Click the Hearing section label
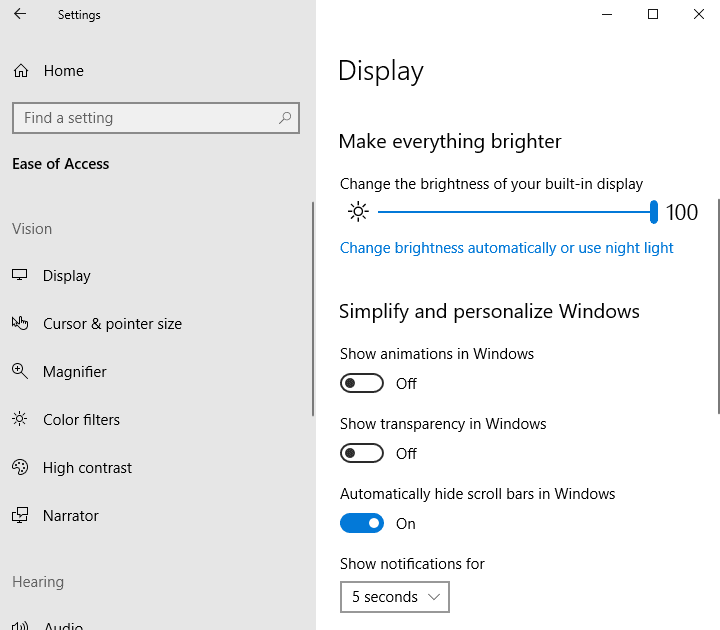The height and width of the screenshot is (630, 720). coord(38,582)
